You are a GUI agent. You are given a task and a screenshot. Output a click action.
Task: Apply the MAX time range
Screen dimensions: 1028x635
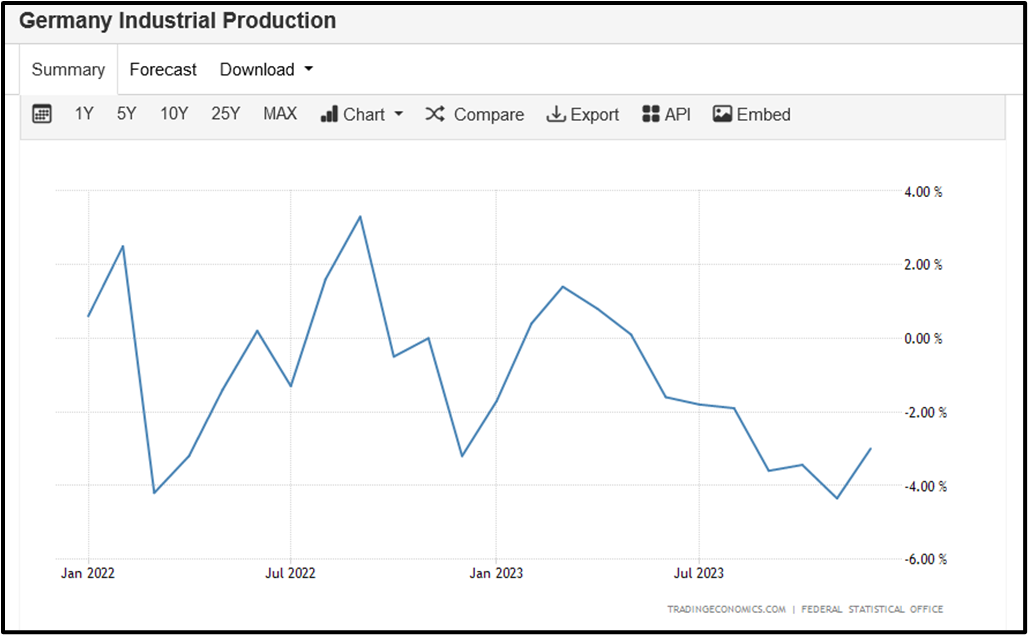coord(280,114)
